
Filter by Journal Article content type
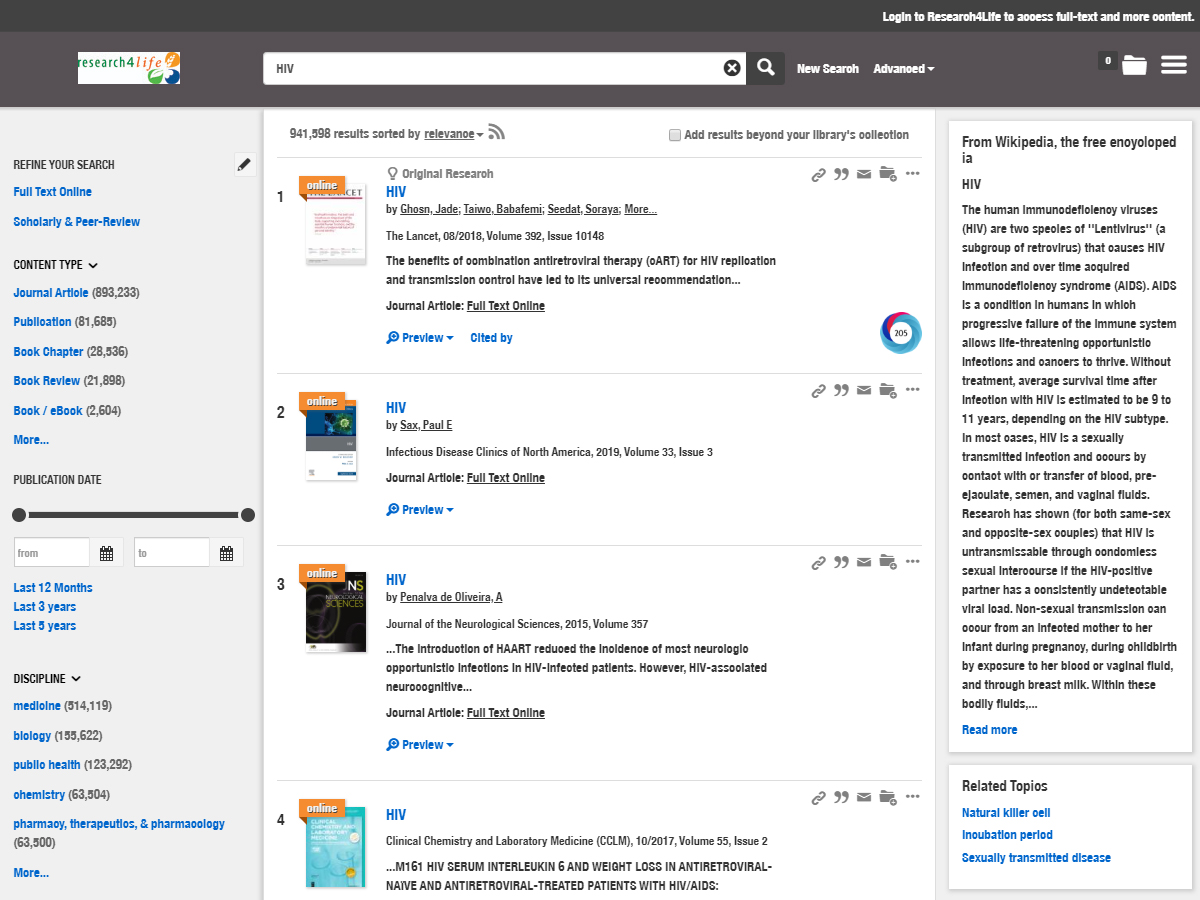coord(50,293)
